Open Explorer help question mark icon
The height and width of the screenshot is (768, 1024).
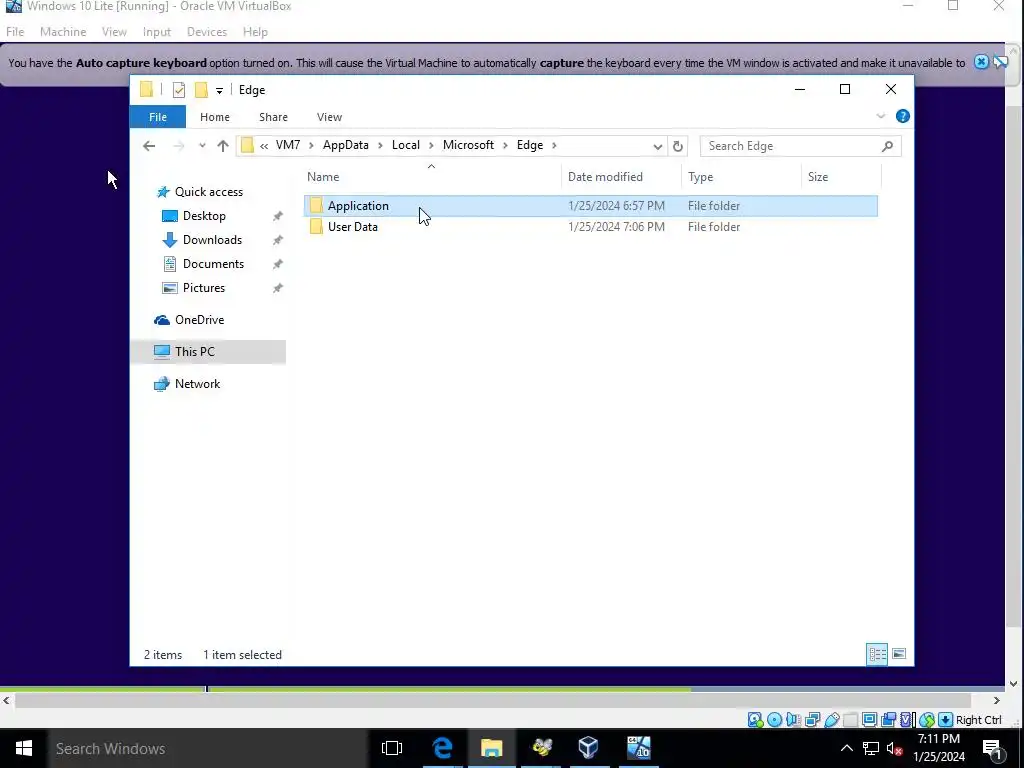pyautogui.click(x=903, y=116)
